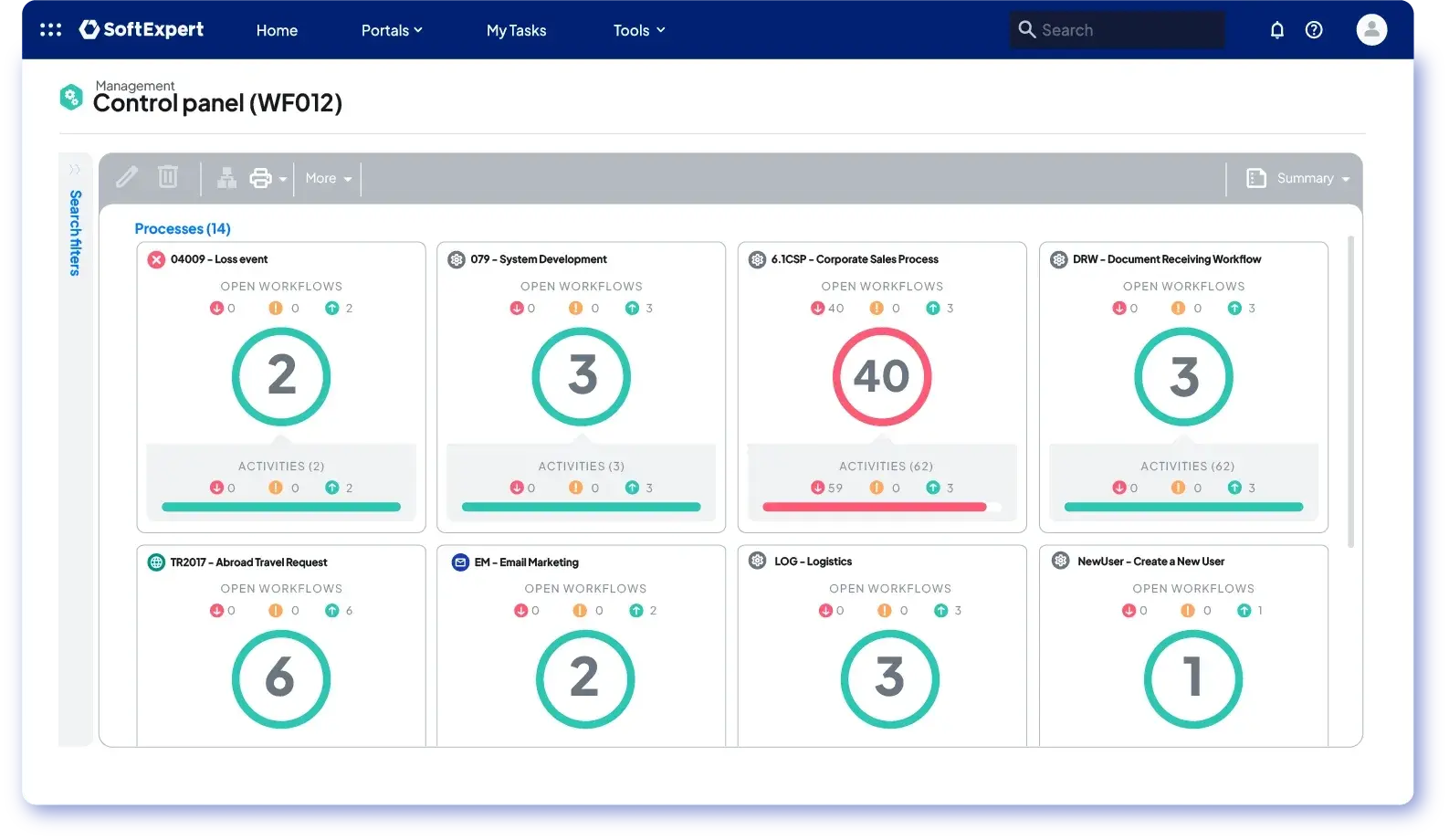Open the Tools menu
Screen dimensions: 1449x840
pos(638,30)
